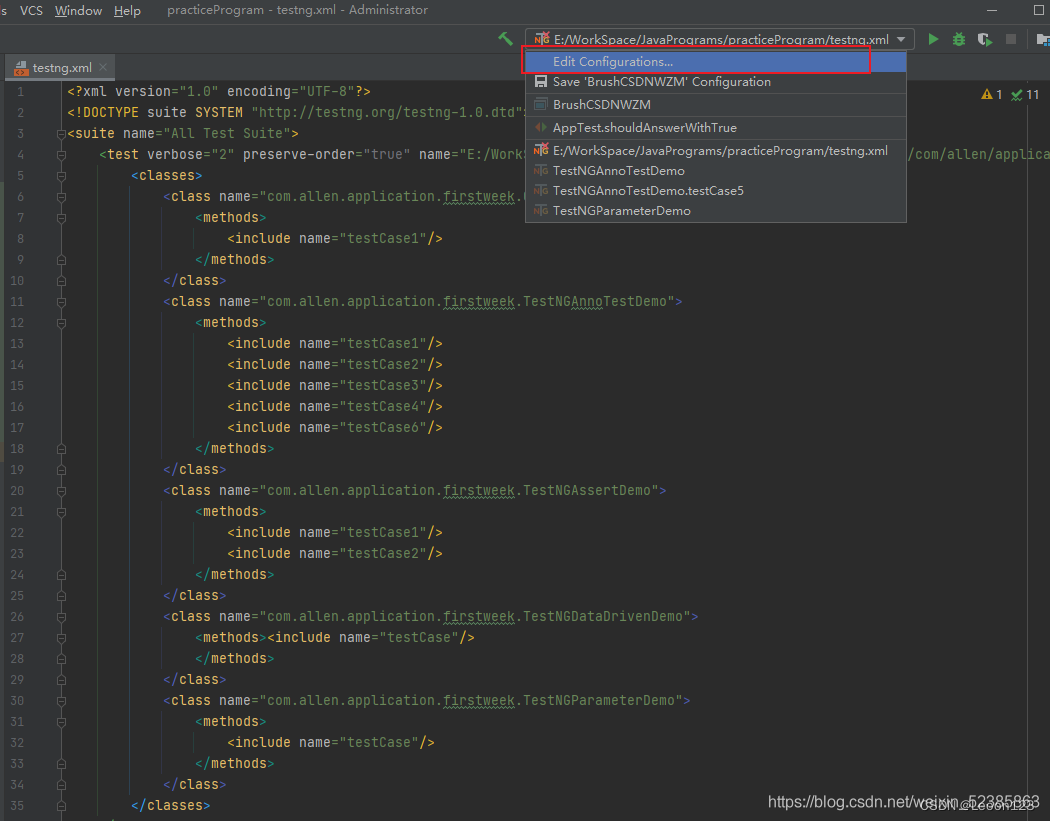Click the text "All Test Suite" on line 3
Viewport: 1050px width, 821px height.
click(x=227, y=133)
